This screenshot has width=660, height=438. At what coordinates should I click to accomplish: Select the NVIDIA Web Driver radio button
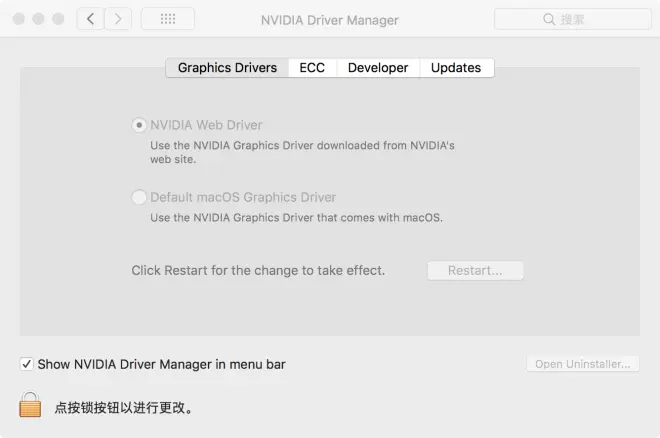pos(139,125)
